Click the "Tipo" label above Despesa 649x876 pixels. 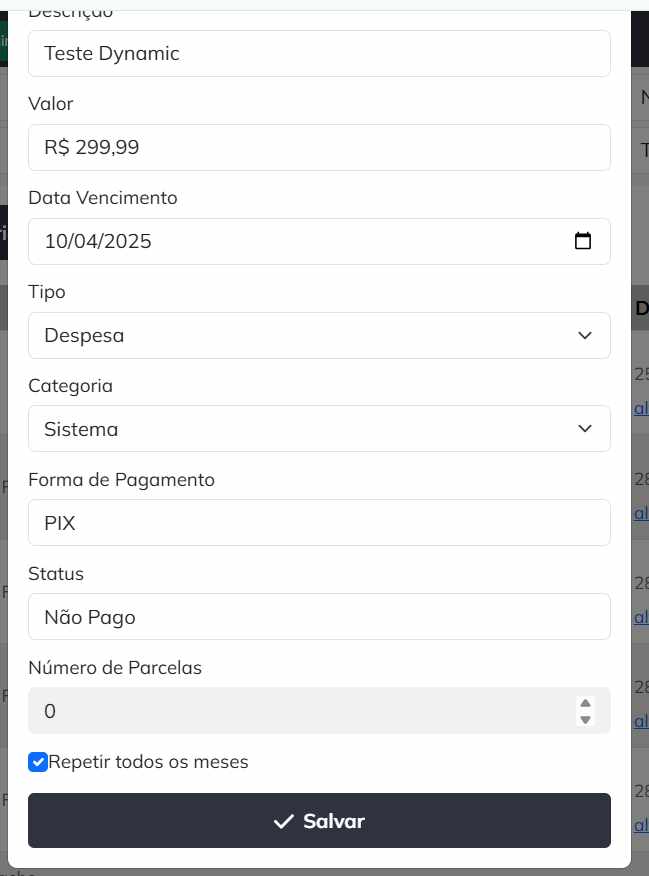point(47,292)
